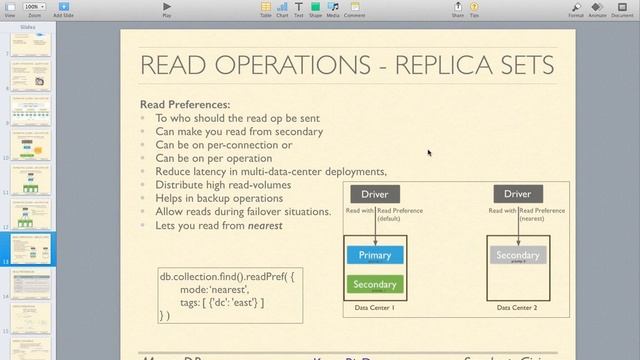640x360 pixels.
Task: Open the 100% Zoom dropdown
Action: pos(34,7)
